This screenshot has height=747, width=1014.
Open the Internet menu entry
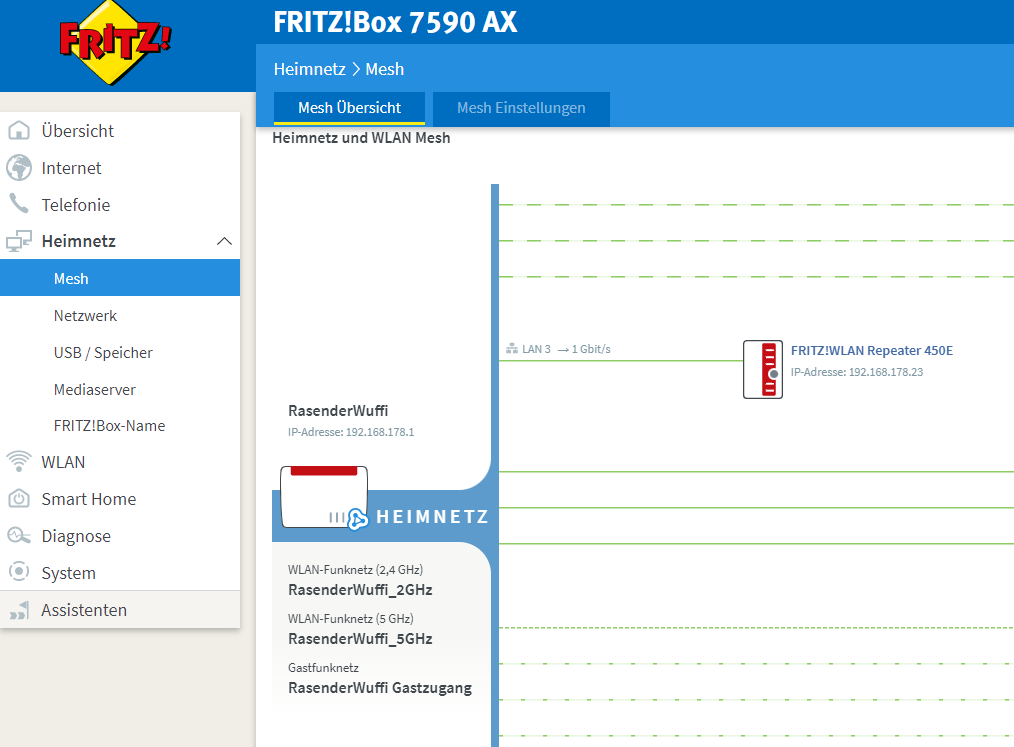[x=120, y=168]
